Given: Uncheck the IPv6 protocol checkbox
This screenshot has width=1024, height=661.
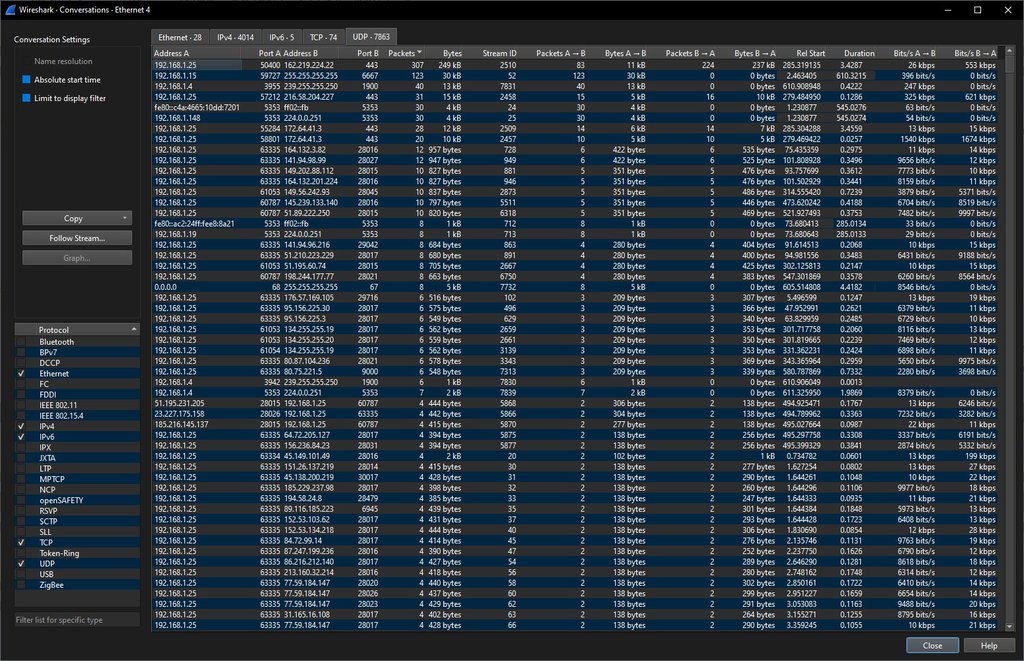Looking at the screenshot, I should (22, 437).
